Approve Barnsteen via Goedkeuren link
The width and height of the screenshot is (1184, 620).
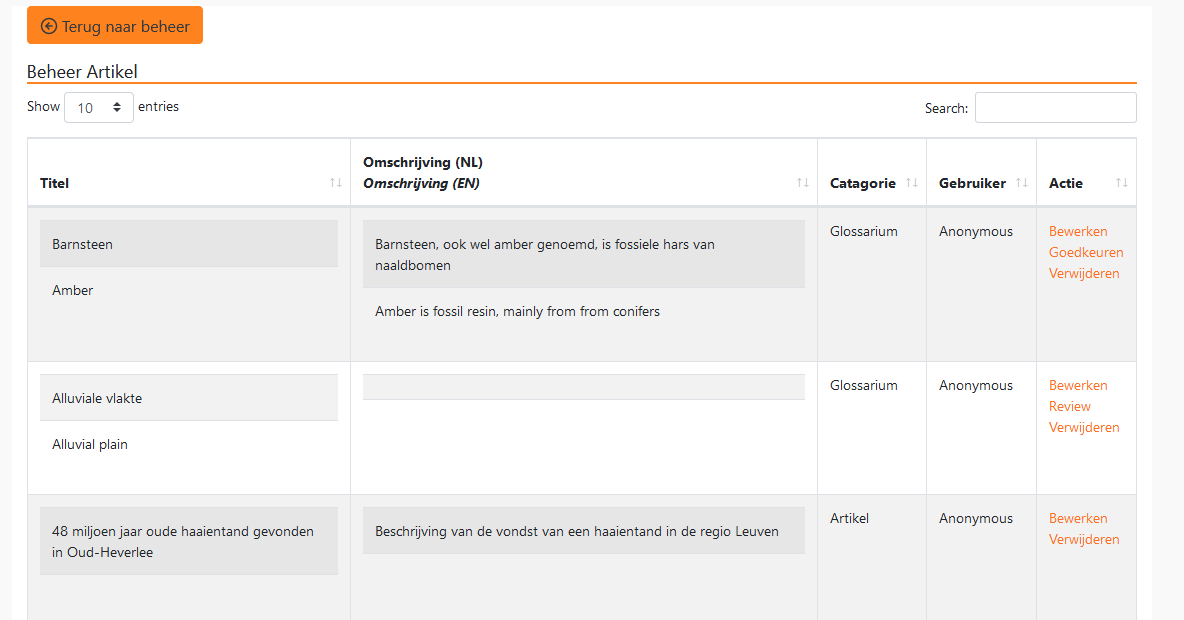click(1086, 252)
